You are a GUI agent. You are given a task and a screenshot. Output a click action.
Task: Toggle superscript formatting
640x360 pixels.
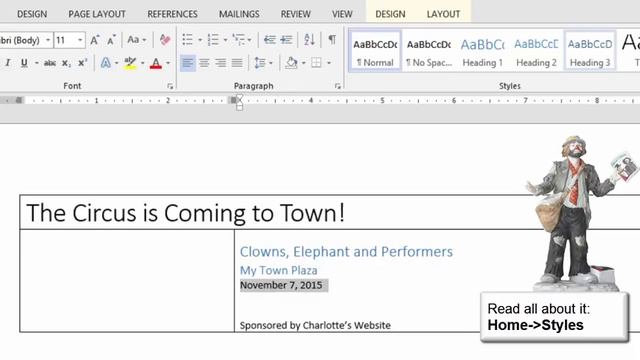82,63
